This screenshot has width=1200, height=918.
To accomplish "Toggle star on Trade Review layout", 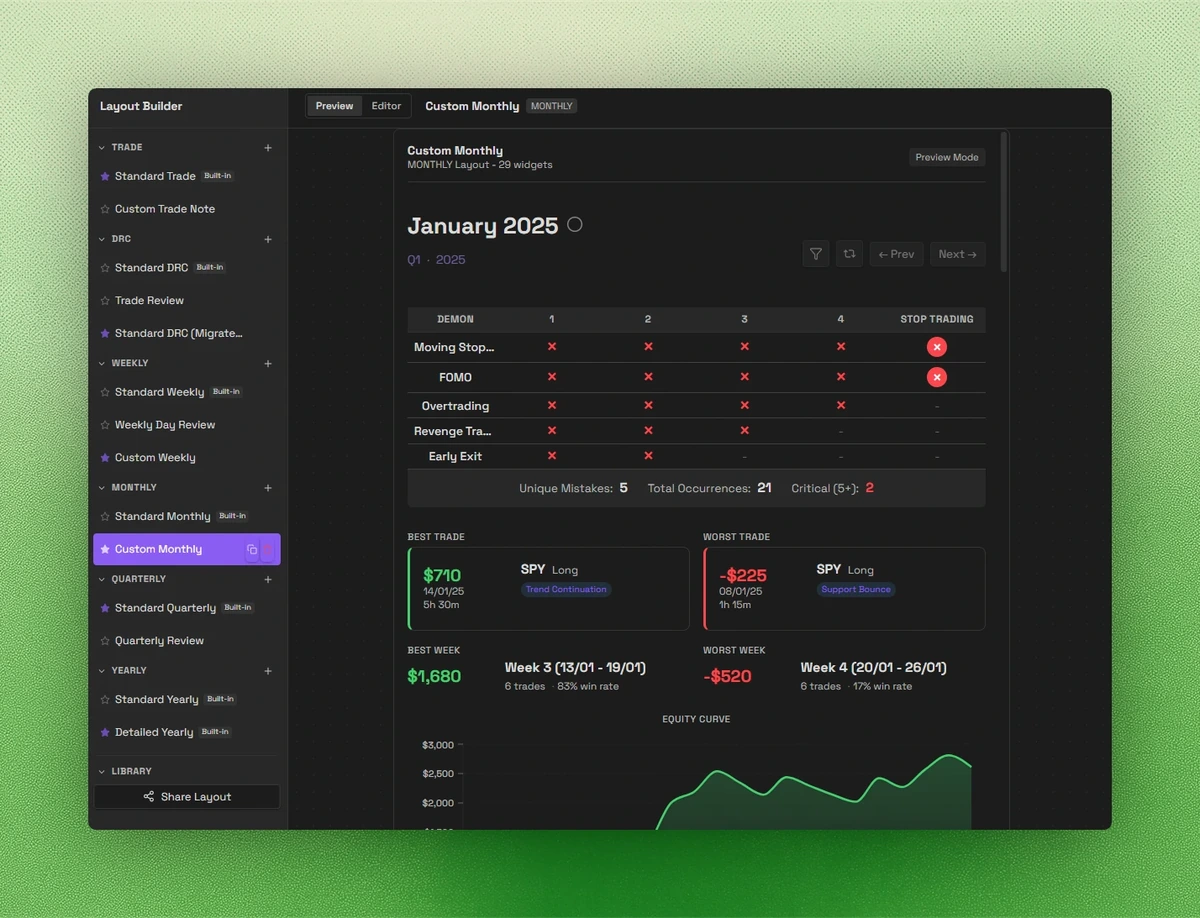I will click(x=105, y=301).
